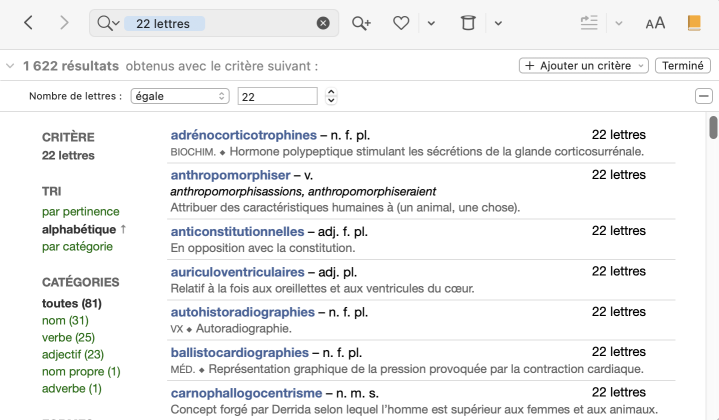Open the orange book icon
Screen dimensions: 719x420
[694, 23]
